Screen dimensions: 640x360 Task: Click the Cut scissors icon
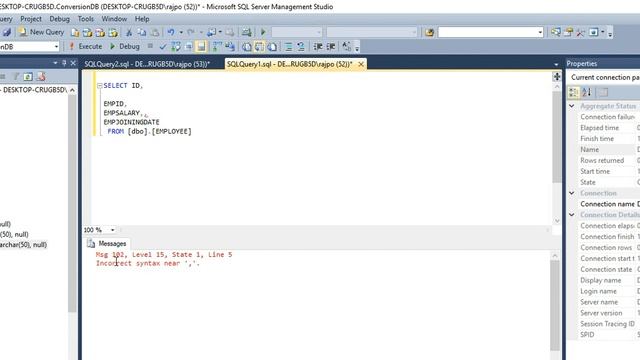(x=129, y=32)
